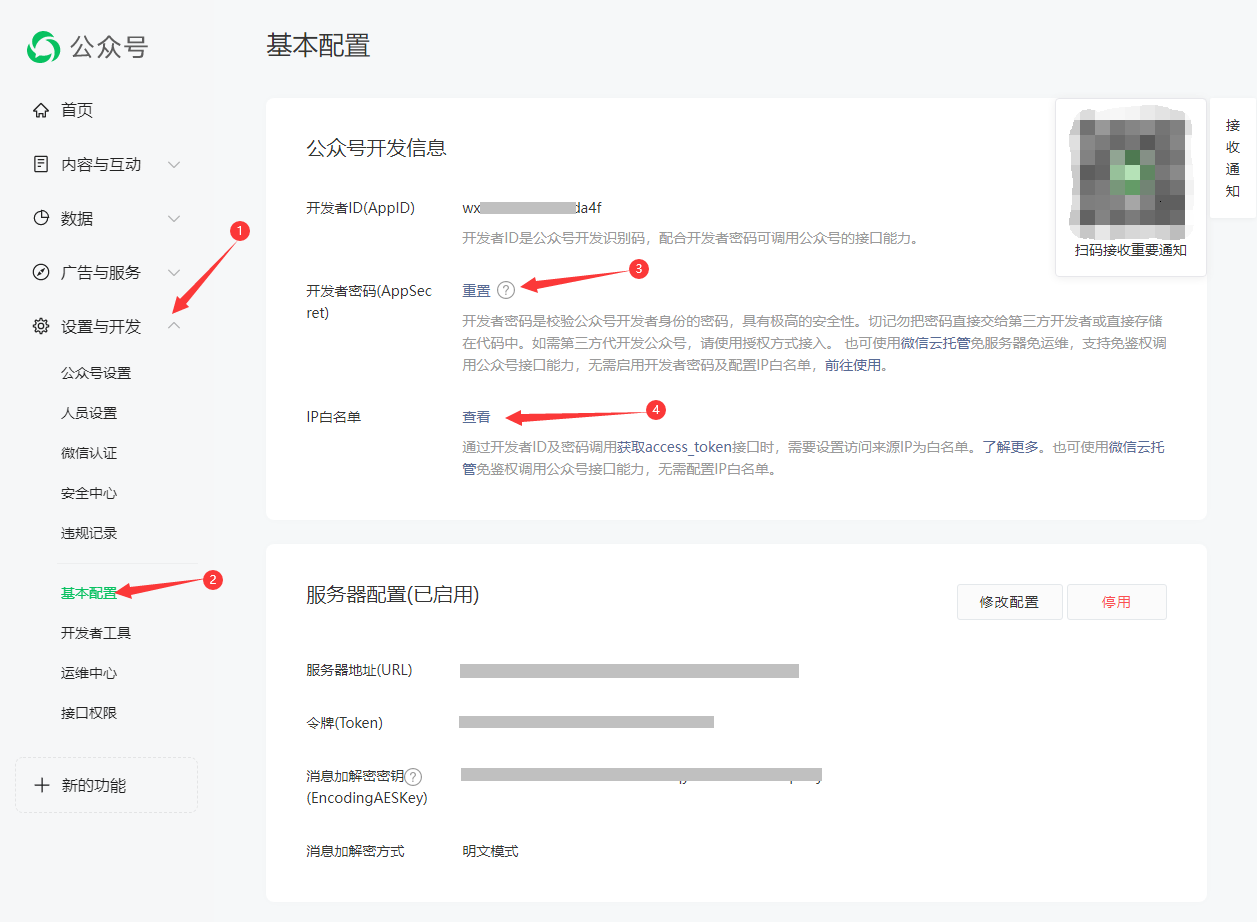Click the plus icon for 新的功能

[42, 785]
